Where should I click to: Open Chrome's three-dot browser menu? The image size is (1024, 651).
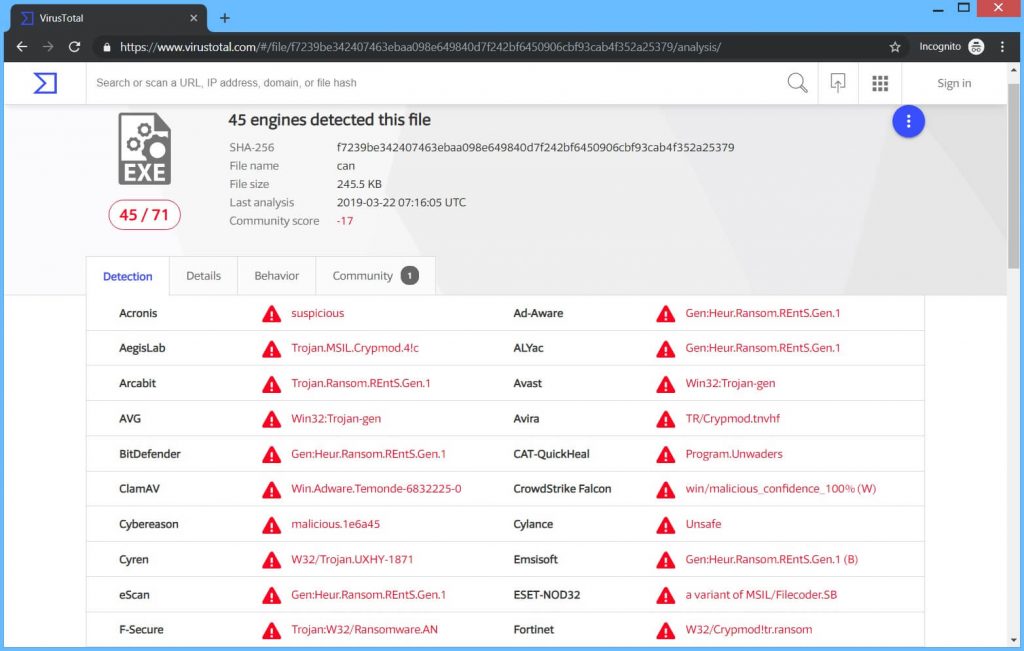pos(1003,46)
